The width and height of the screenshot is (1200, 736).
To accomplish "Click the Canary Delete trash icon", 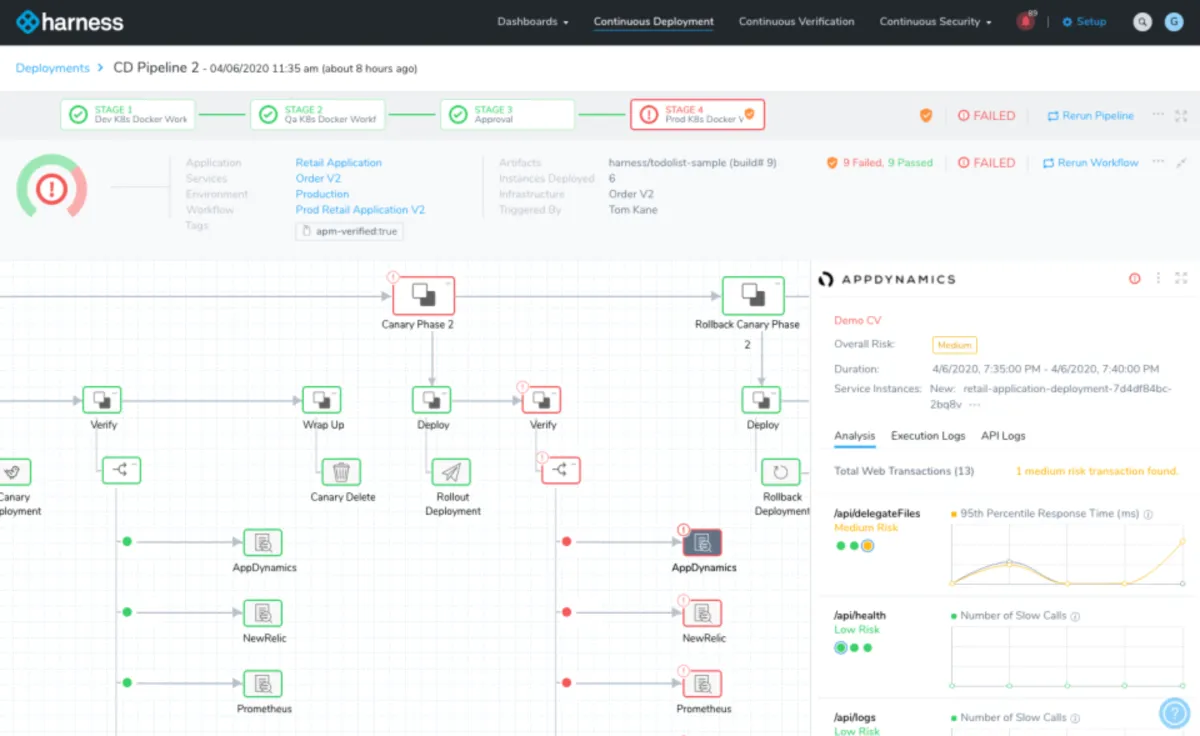I will pyautogui.click(x=341, y=472).
